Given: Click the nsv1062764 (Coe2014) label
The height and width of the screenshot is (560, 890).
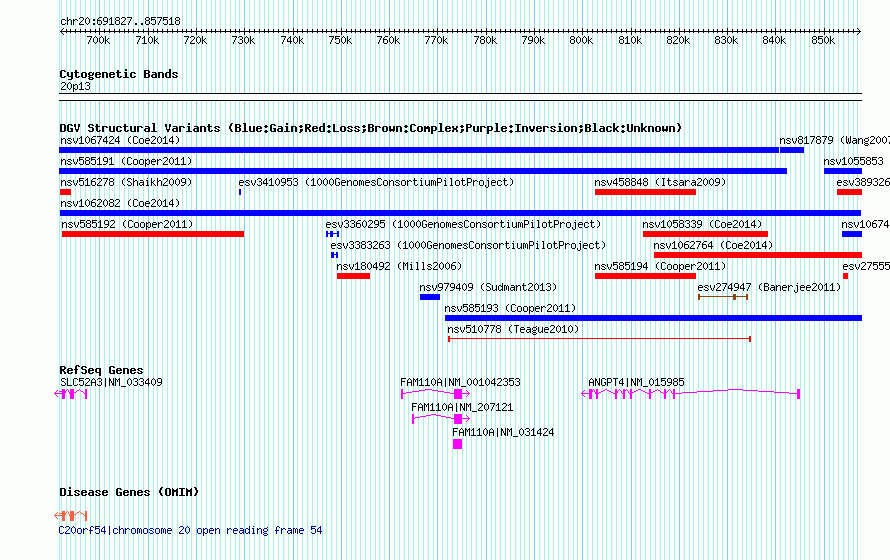Looking at the screenshot, I should [x=713, y=245].
